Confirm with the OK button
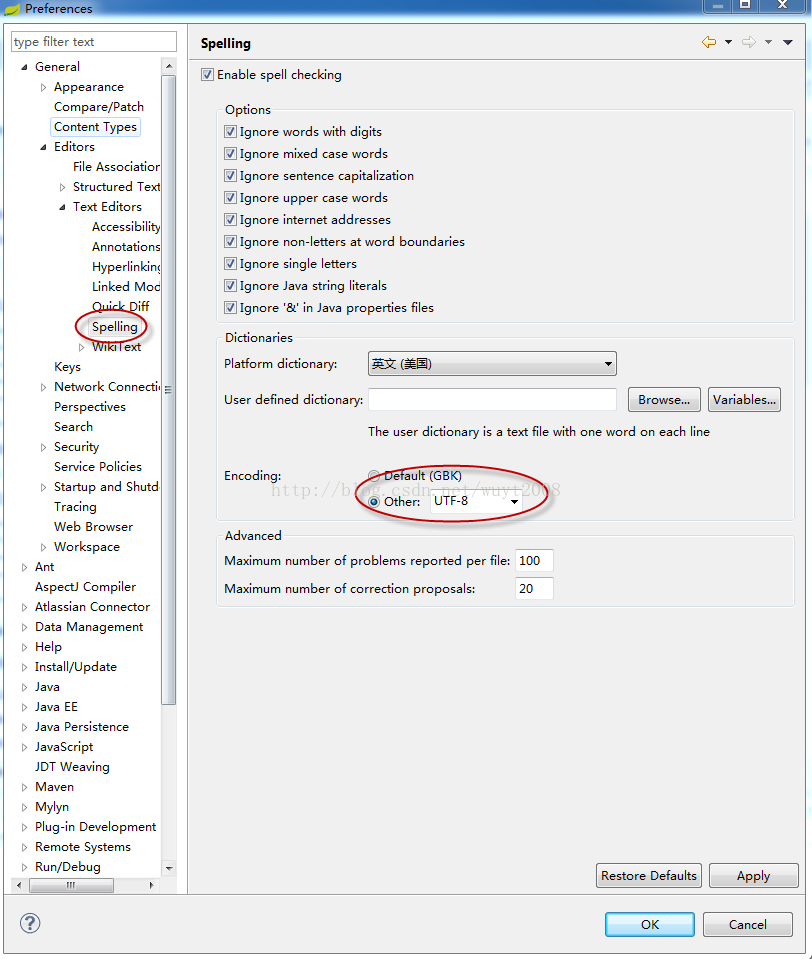 point(650,925)
